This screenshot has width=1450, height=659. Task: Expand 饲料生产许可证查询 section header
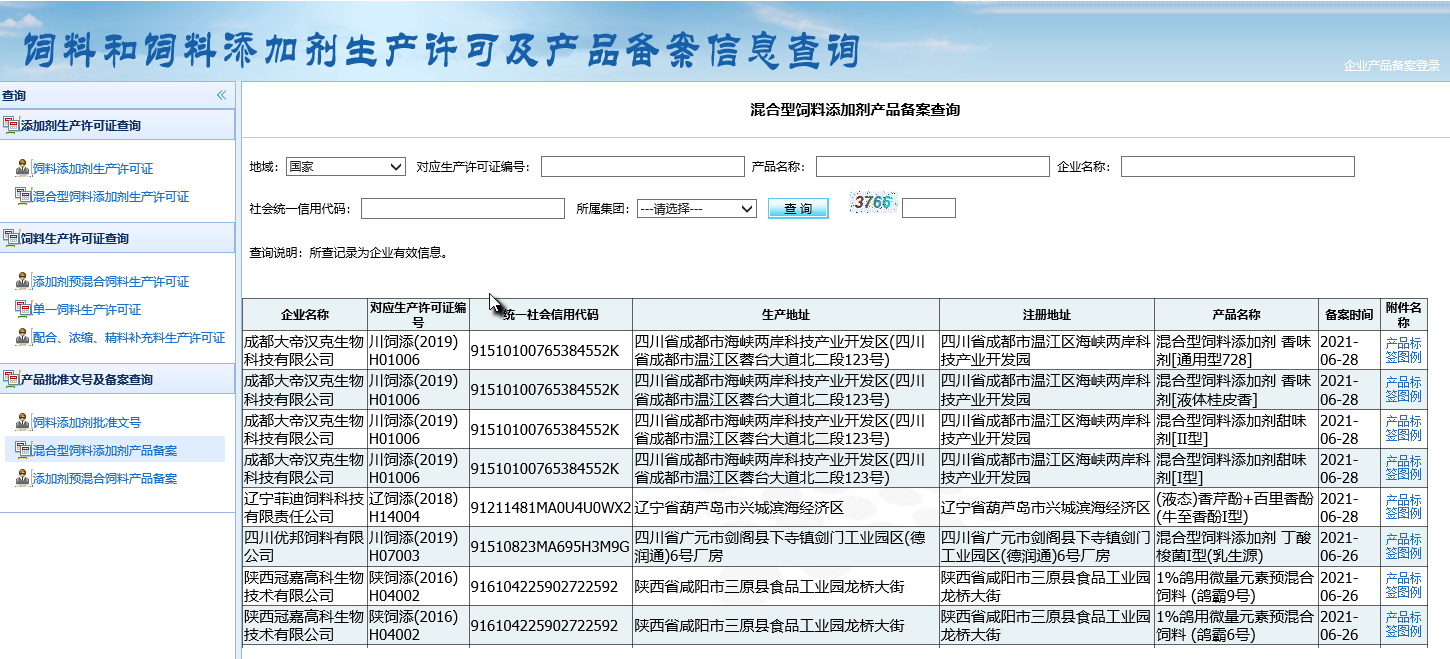pos(118,238)
